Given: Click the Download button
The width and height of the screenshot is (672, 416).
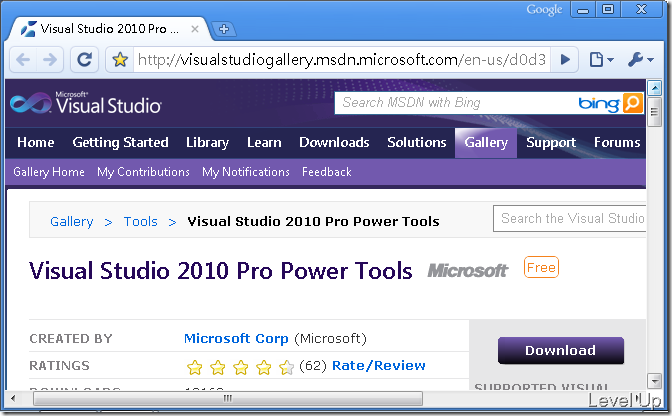Looking at the screenshot, I should tap(561, 350).
